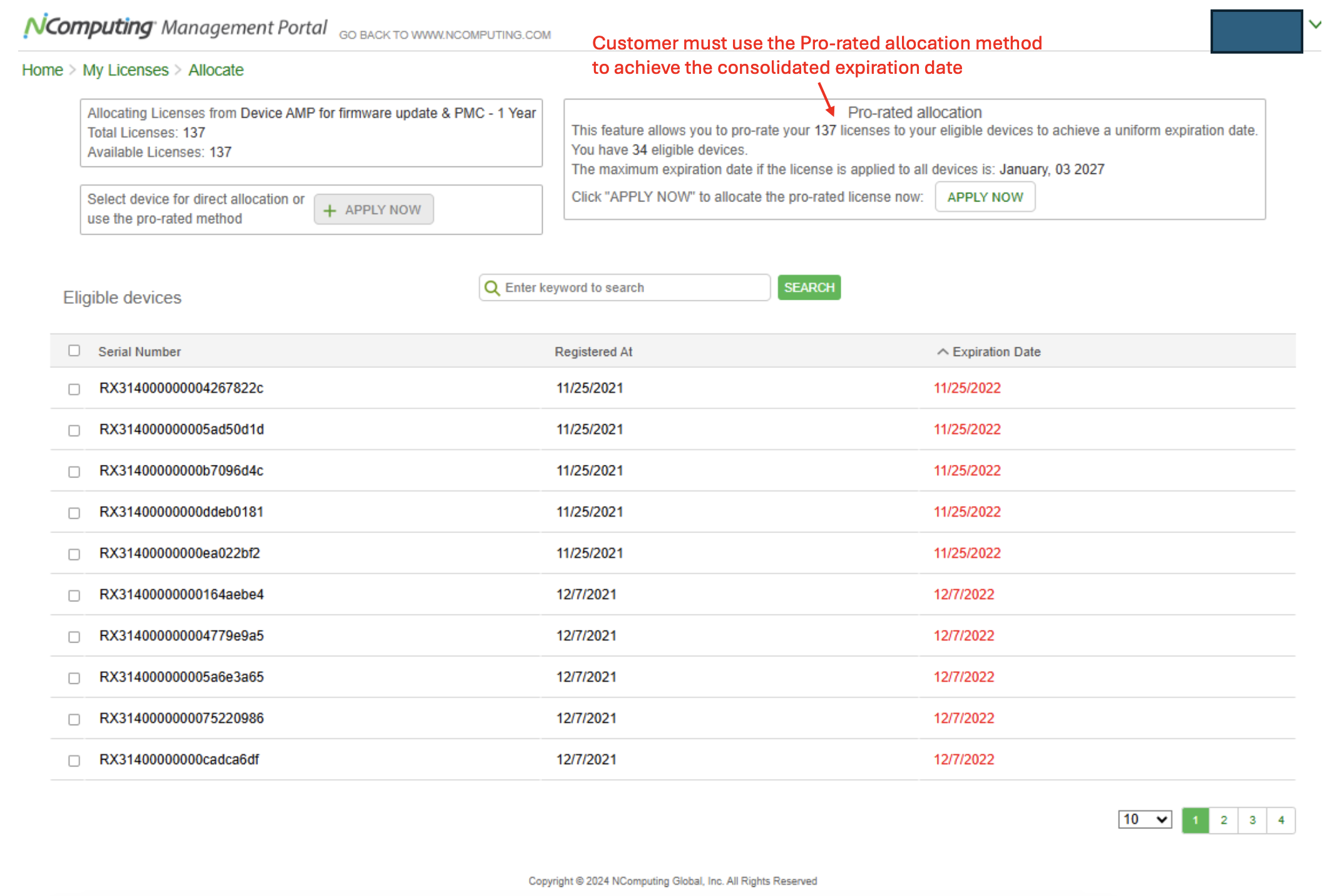Click the Available Licenses: 137 text

(x=160, y=152)
